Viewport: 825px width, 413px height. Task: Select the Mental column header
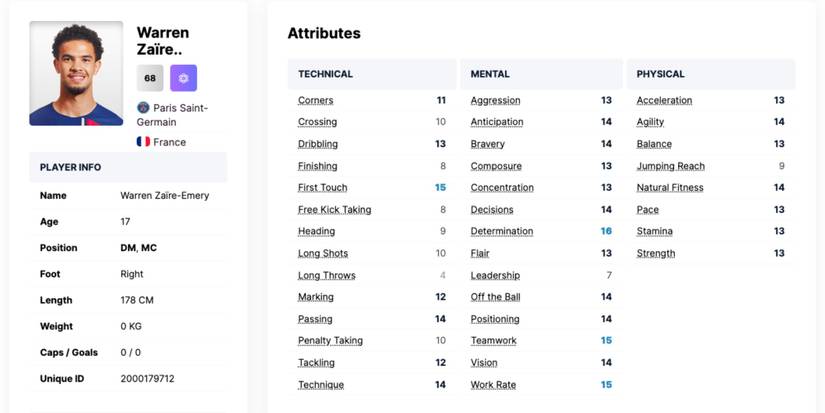pyautogui.click(x=490, y=74)
